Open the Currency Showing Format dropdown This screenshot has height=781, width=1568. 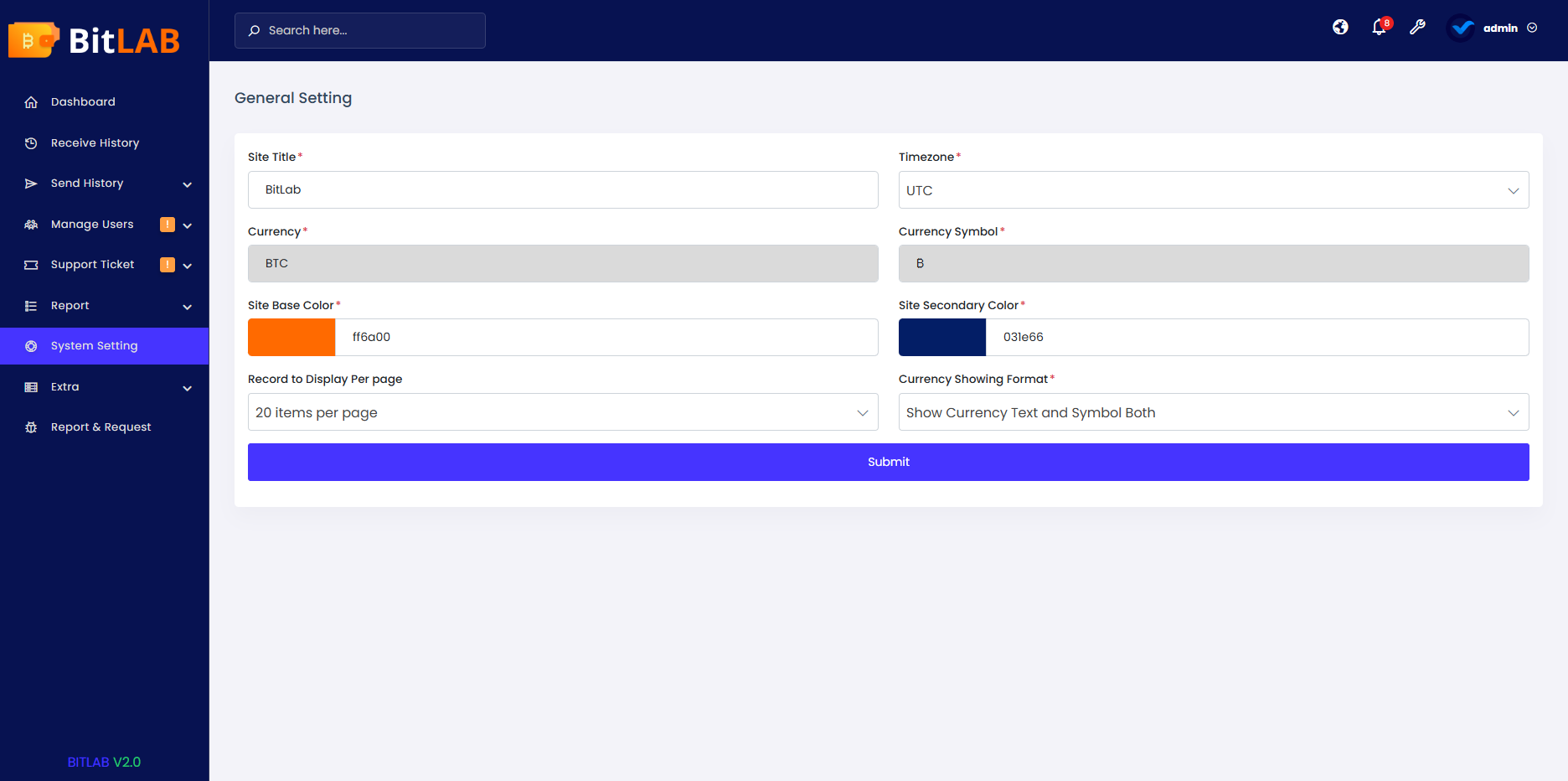click(x=1214, y=412)
